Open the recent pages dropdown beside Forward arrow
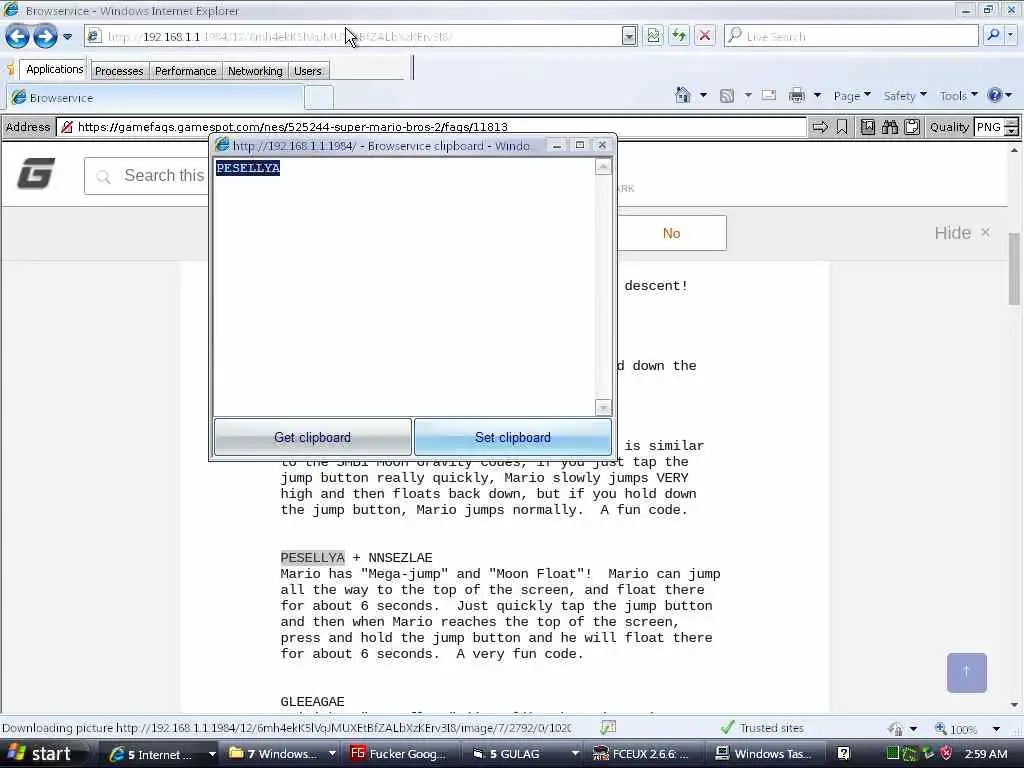Image resolution: width=1024 pixels, height=768 pixels. click(x=67, y=37)
